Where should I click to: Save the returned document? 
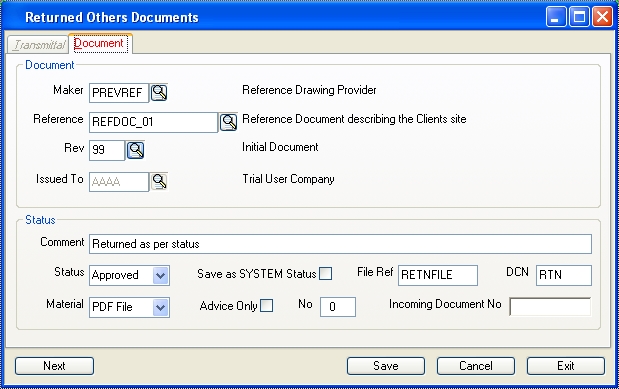tap(386, 366)
